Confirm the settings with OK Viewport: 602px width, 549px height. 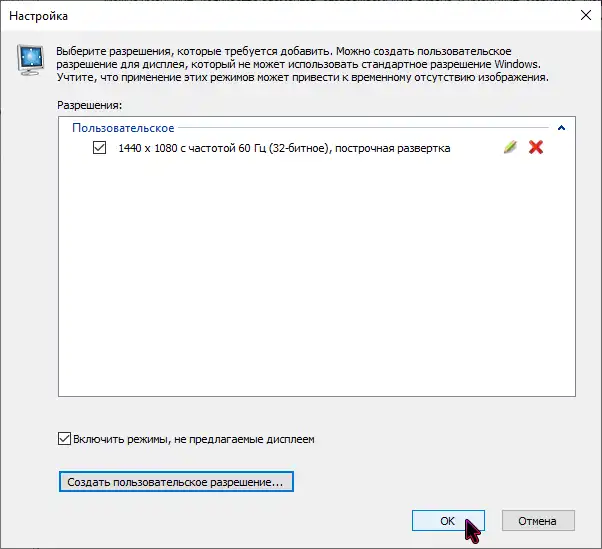[x=447, y=521]
